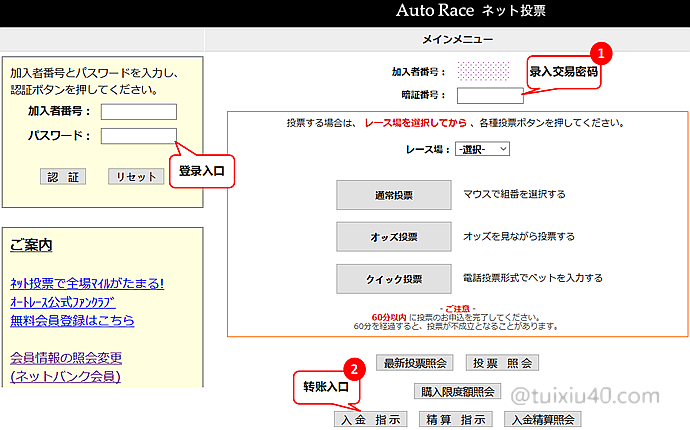
Task: Open the ネット投票で全場マイルがたまる! link
Action: [x=87, y=283]
